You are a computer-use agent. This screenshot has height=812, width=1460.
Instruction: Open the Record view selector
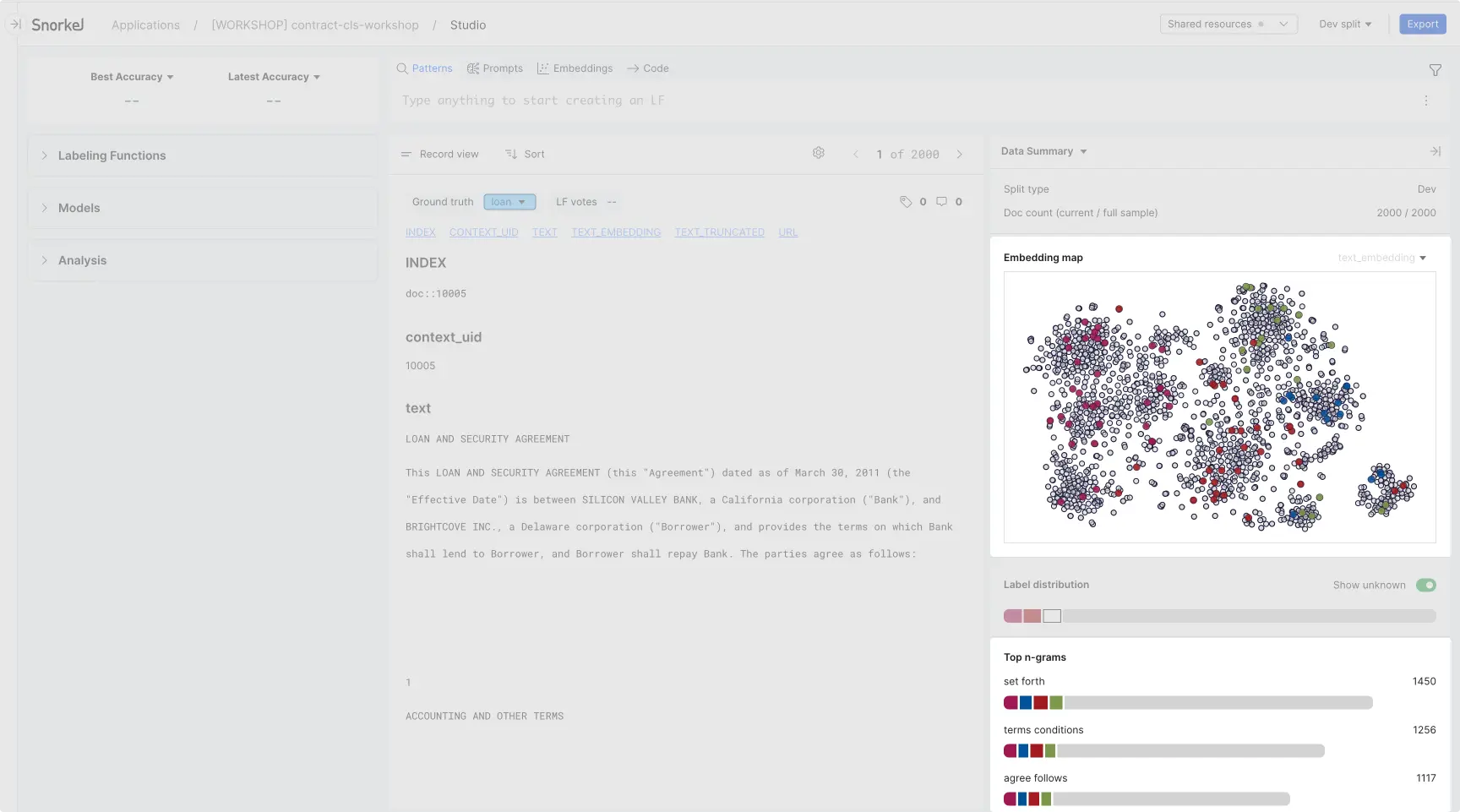[439, 155]
